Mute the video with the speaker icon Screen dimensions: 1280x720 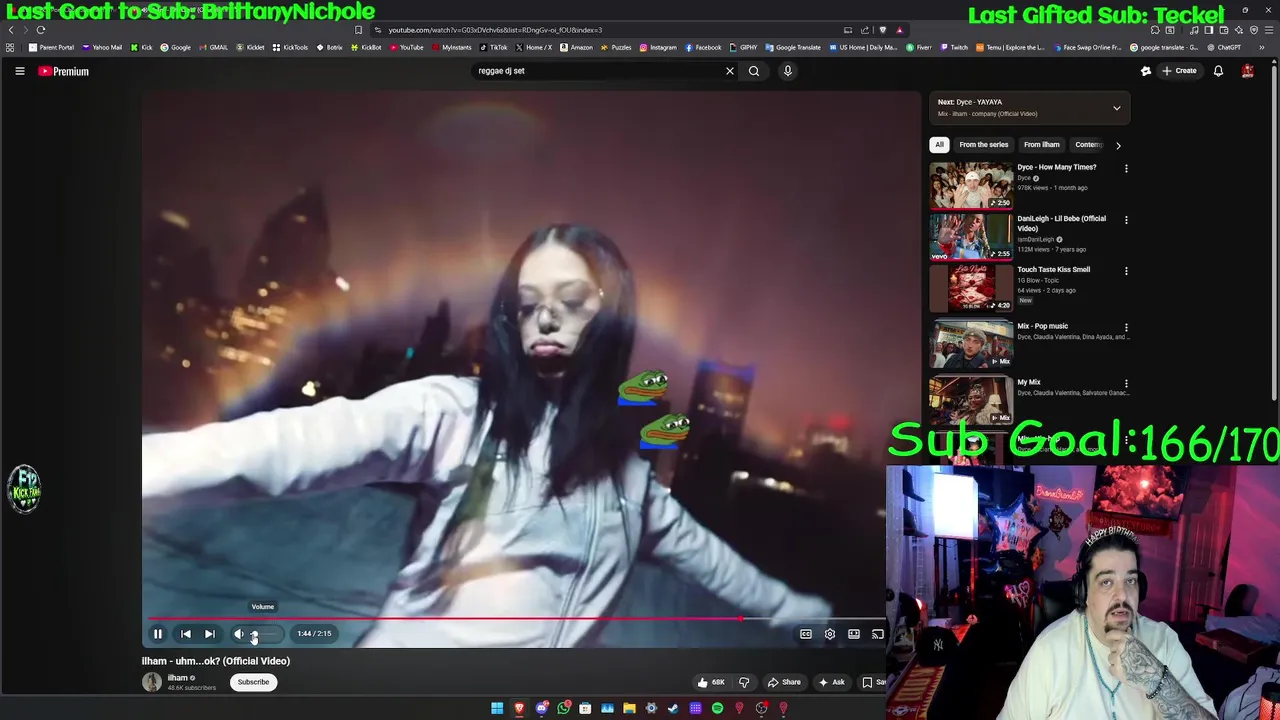click(x=238, y=633)
